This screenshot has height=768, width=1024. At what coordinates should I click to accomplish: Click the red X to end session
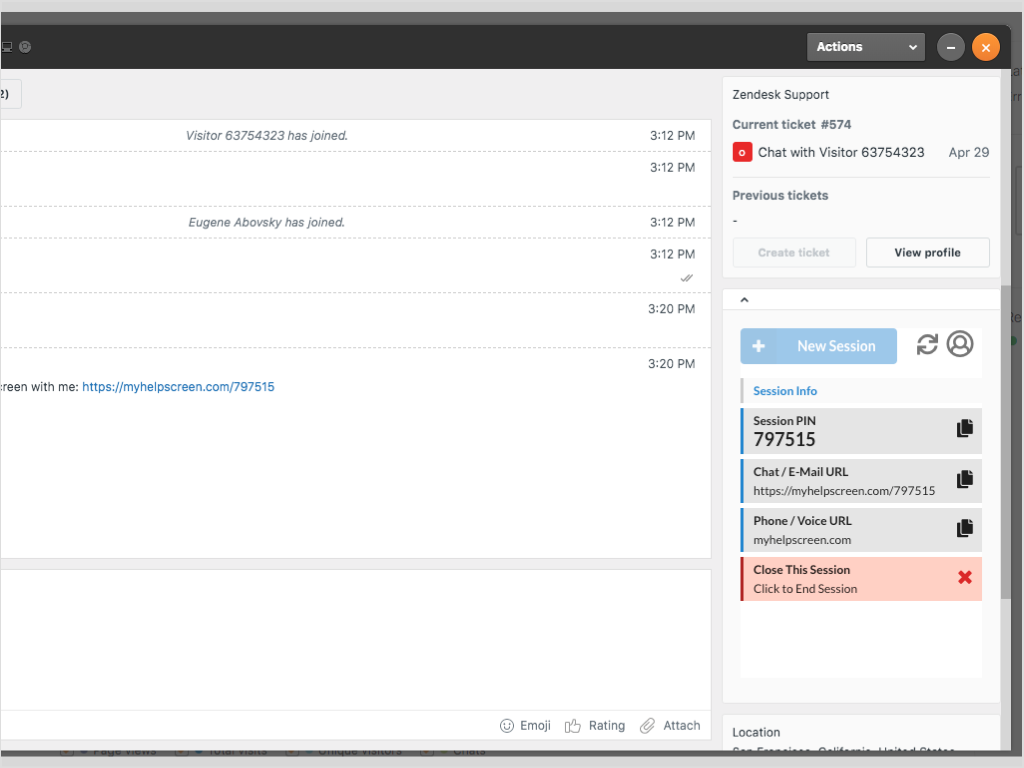pyautogui.click(x=964, y=578)
